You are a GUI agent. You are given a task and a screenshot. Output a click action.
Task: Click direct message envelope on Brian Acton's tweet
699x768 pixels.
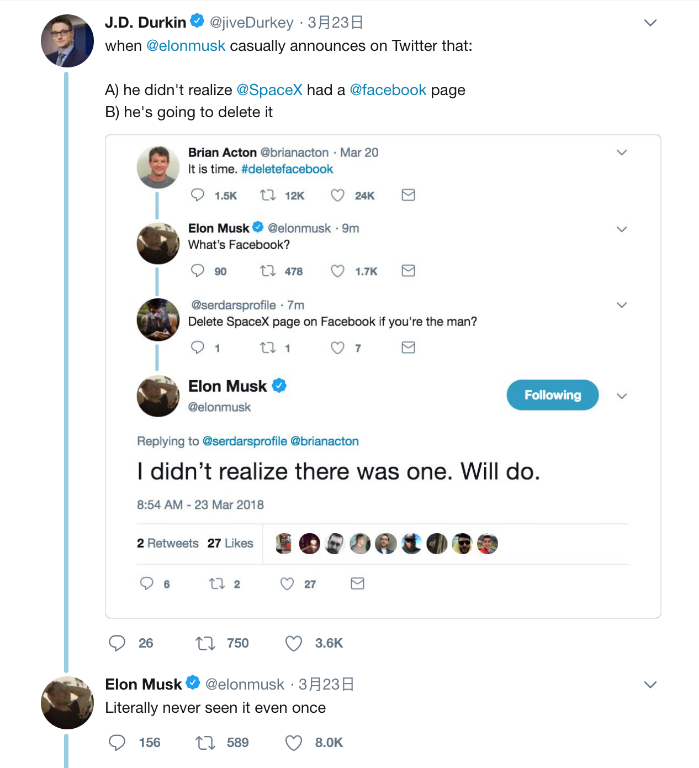(x=408, y=196)
